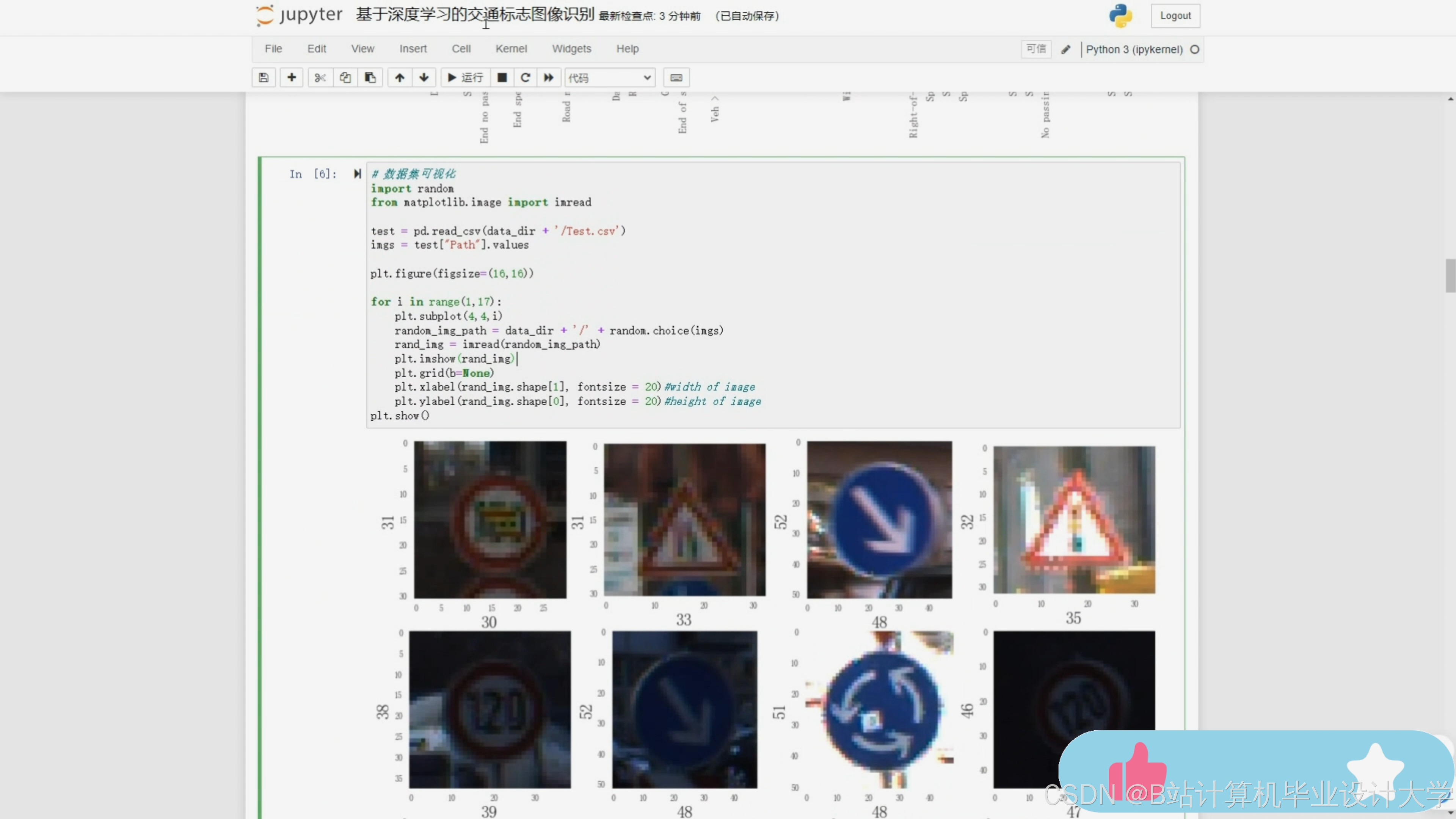The height and width of the screenshot is (819, 1456).
Task: Paste cells below icon
Action: tap(370, 77)
